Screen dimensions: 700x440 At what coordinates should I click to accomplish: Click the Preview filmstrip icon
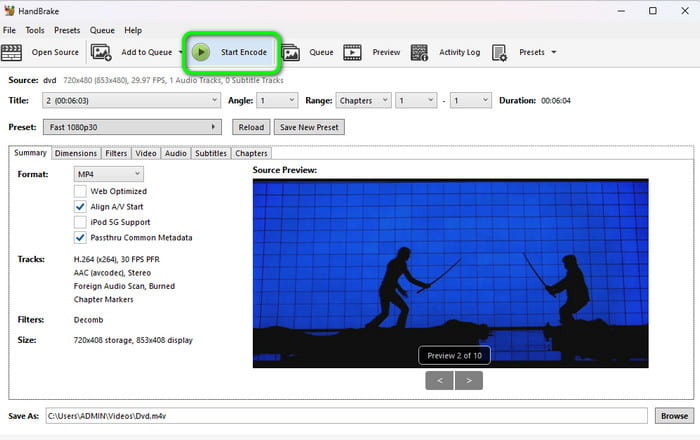(352, 52)
